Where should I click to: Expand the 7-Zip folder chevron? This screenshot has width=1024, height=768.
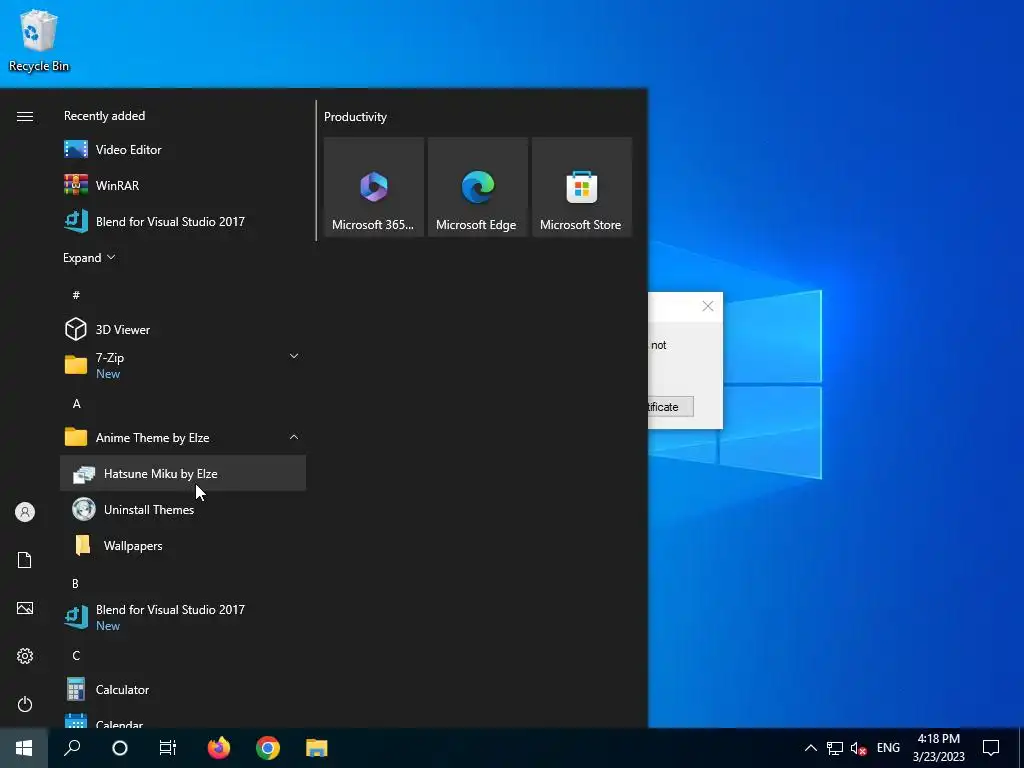click(x=294, y=356)
